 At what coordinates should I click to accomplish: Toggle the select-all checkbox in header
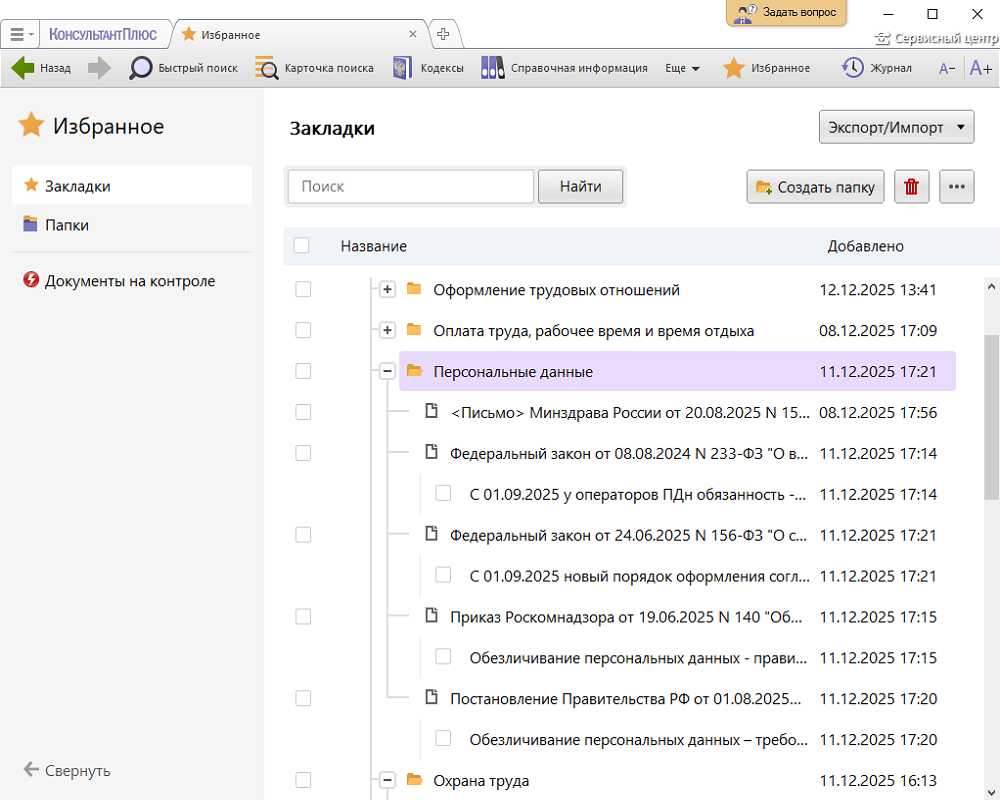(x=302, y=246)
